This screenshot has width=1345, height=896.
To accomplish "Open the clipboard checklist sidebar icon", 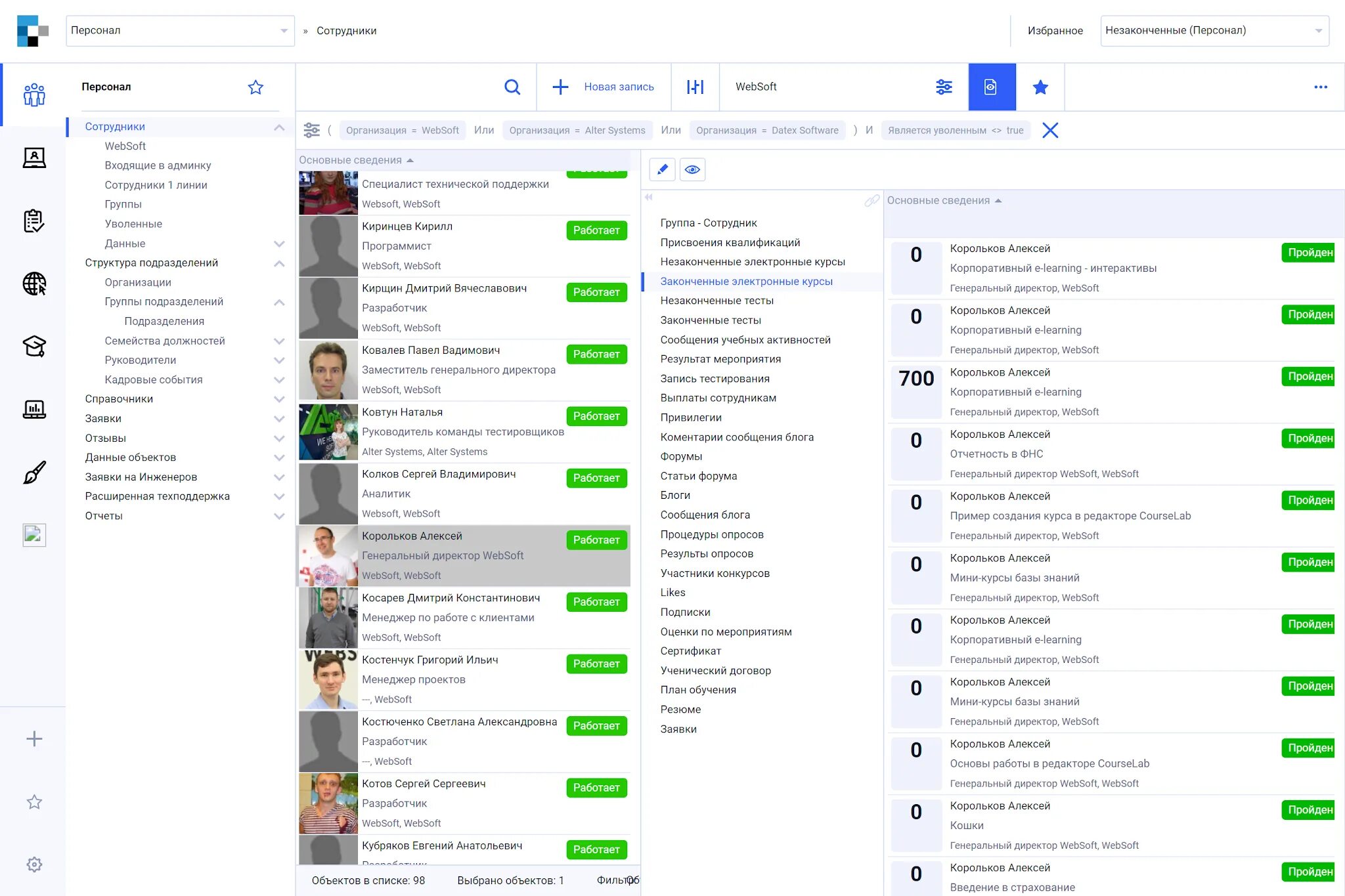I will 34,221.
